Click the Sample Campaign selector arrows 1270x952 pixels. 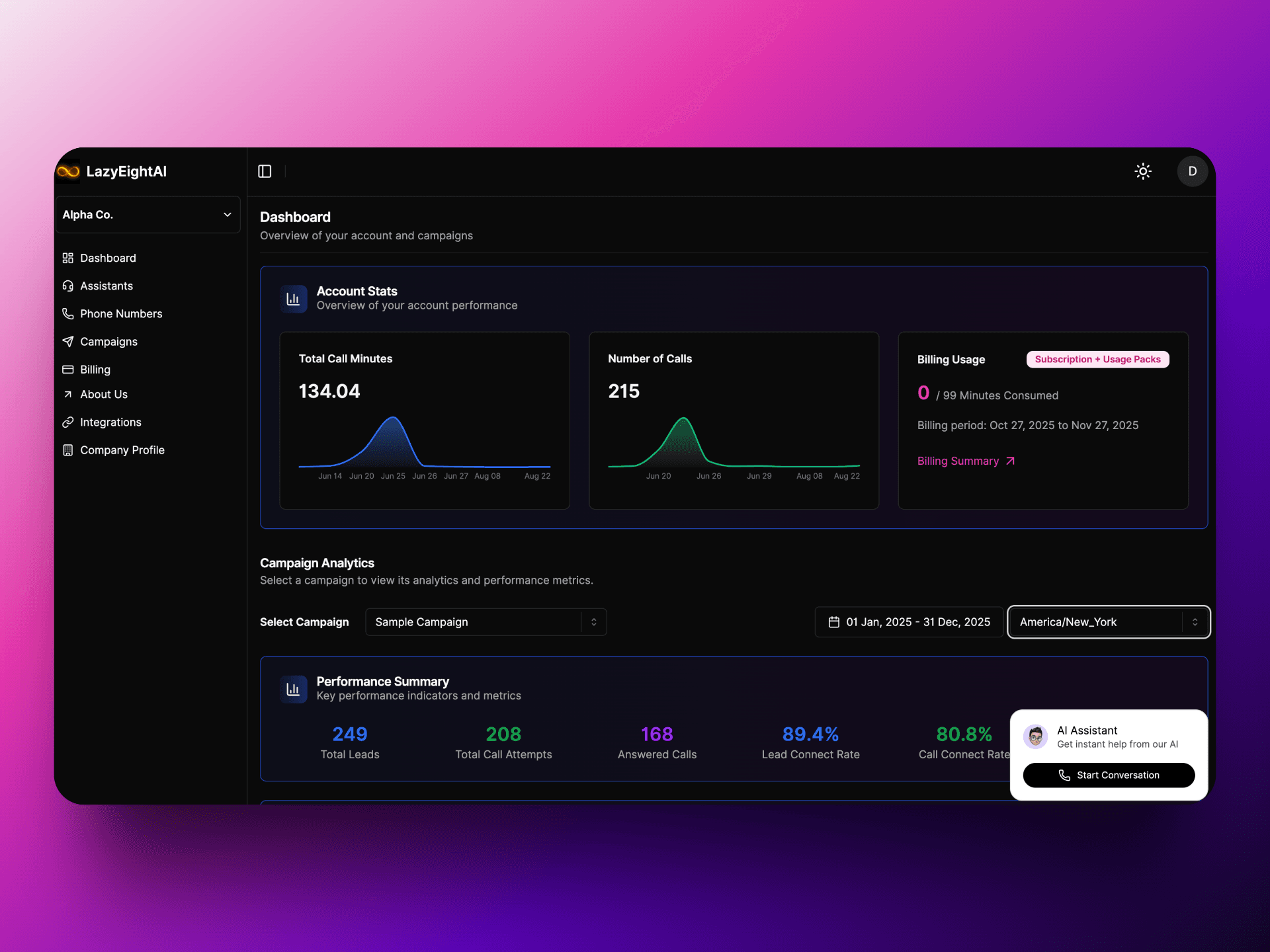[594, 622]
